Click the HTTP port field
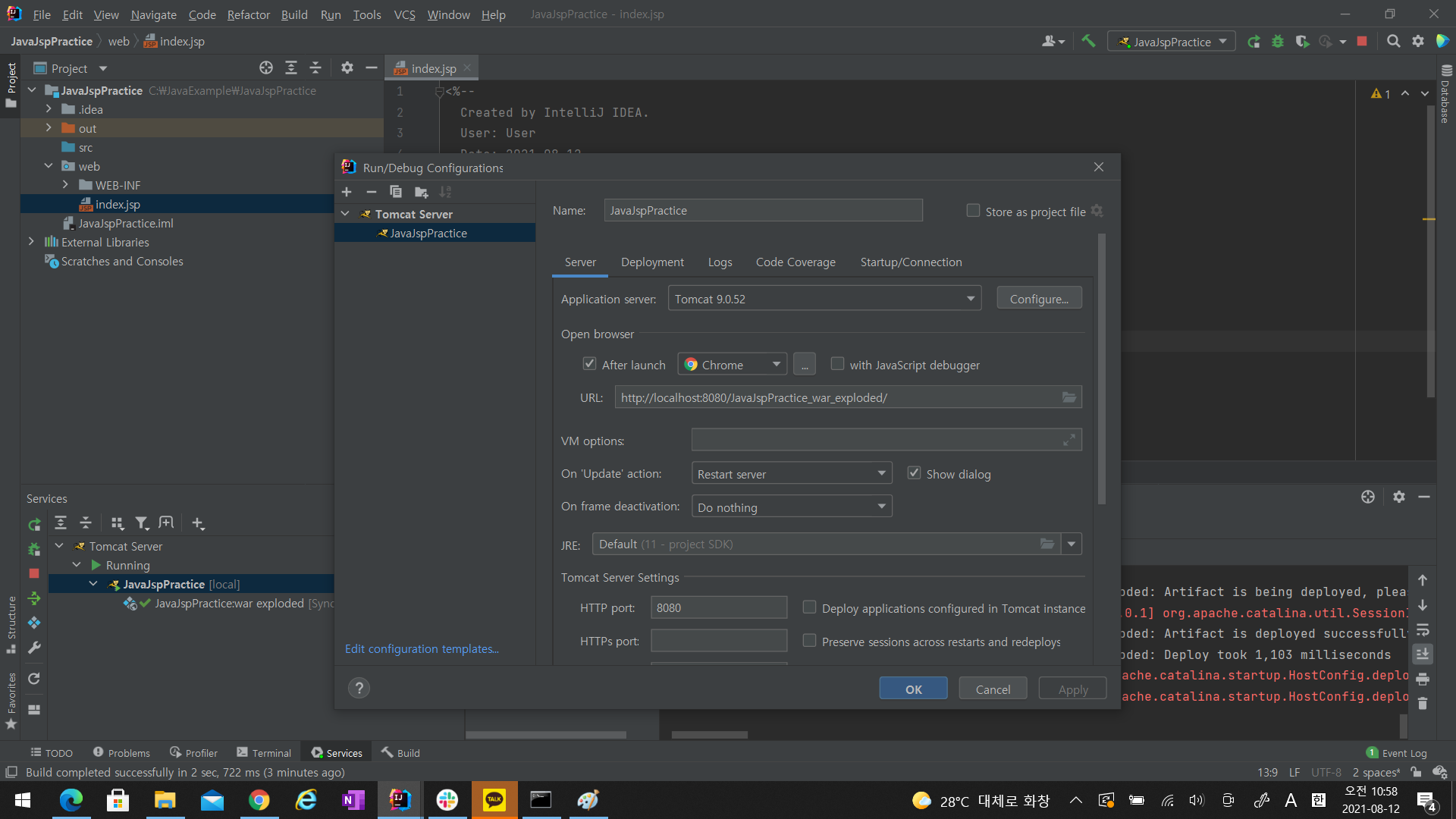The width and height of the screenshot is (1456, 819). [718, 607]
